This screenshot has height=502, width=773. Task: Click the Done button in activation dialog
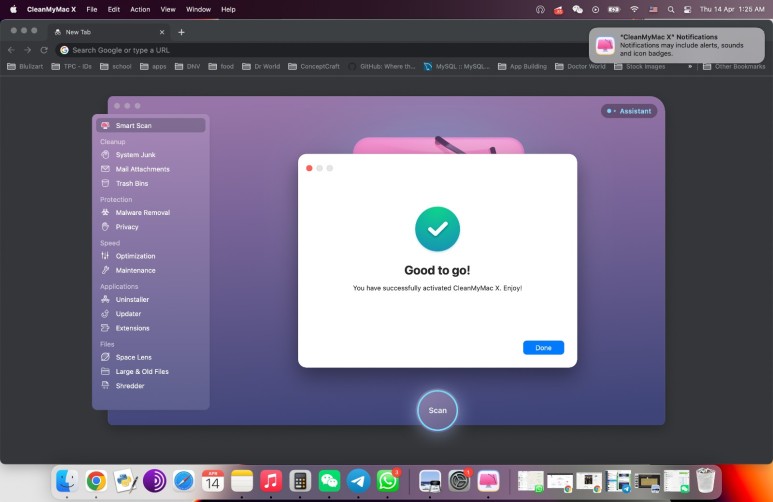point(543,348)
